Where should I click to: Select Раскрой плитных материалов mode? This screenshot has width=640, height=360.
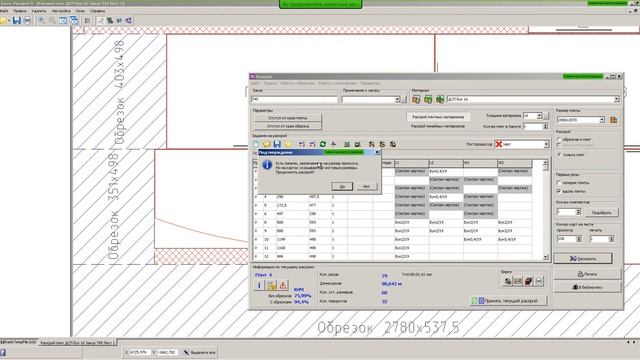pyautogui.click(x=438, y=117)
